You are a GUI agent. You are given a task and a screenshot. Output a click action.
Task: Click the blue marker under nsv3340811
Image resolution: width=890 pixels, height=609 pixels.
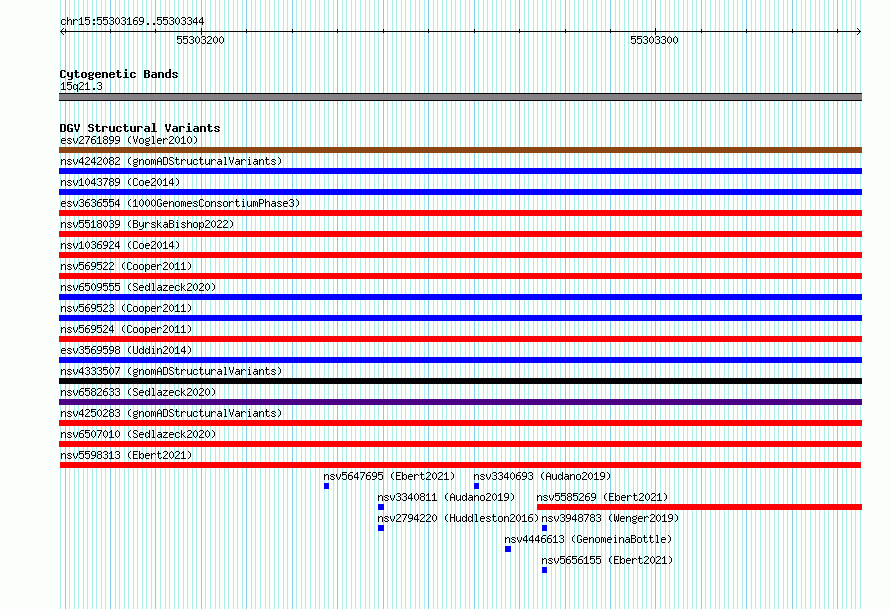tap(381, 507)
